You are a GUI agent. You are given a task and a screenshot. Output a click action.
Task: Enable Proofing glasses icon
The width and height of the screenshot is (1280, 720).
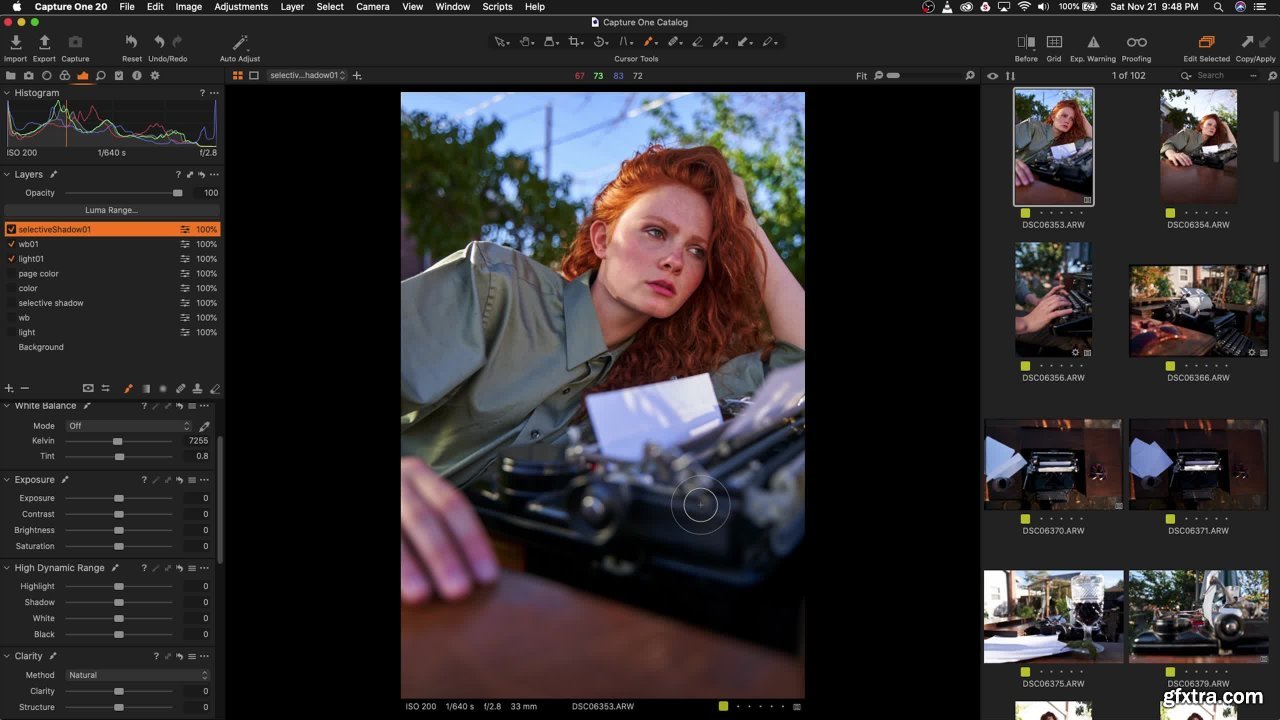[1136, 43]
